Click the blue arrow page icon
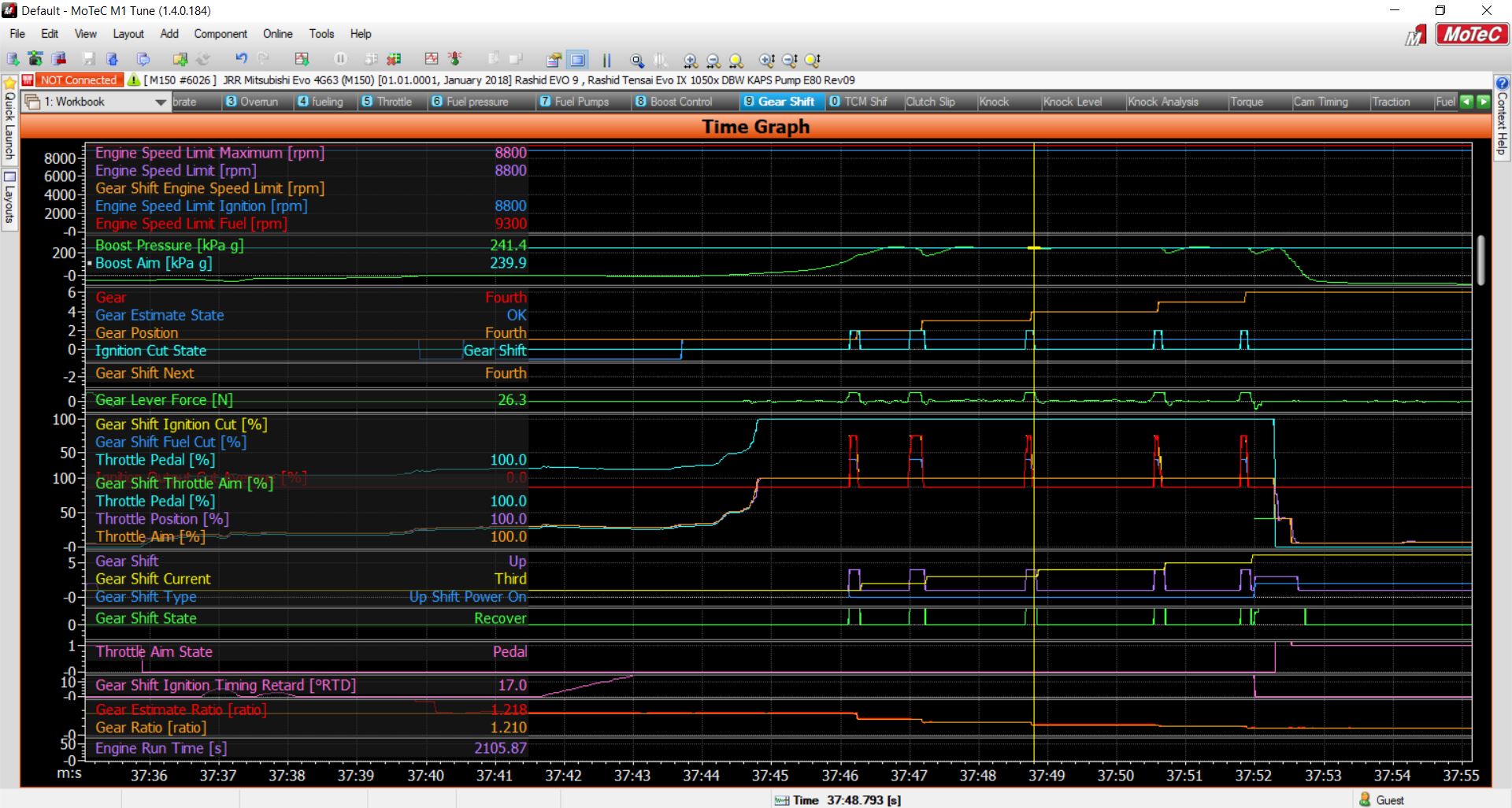The width and height of the screenshot is (1512, 808). pos(112,59)
